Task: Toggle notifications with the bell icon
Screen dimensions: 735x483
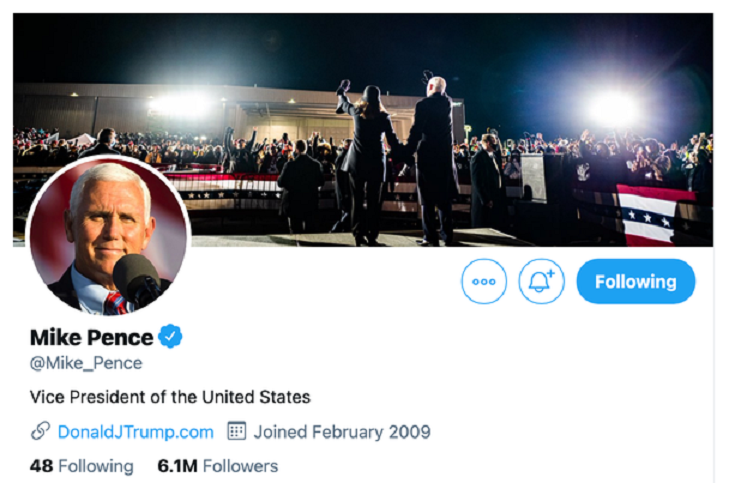Action: [x=541, y=282]
